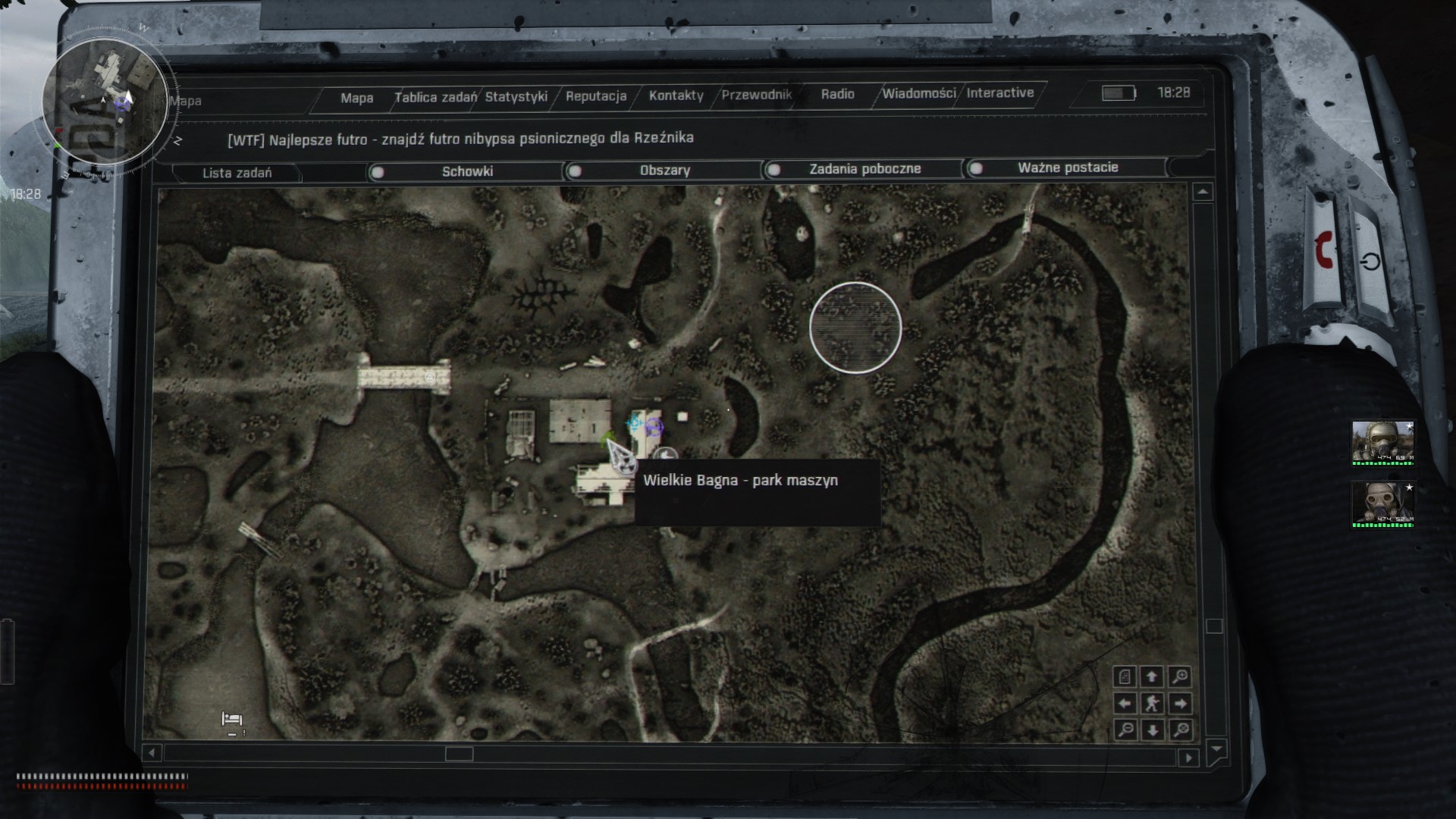
Task: Open the map legend document icon
Action: click(x=1125, y=676)
